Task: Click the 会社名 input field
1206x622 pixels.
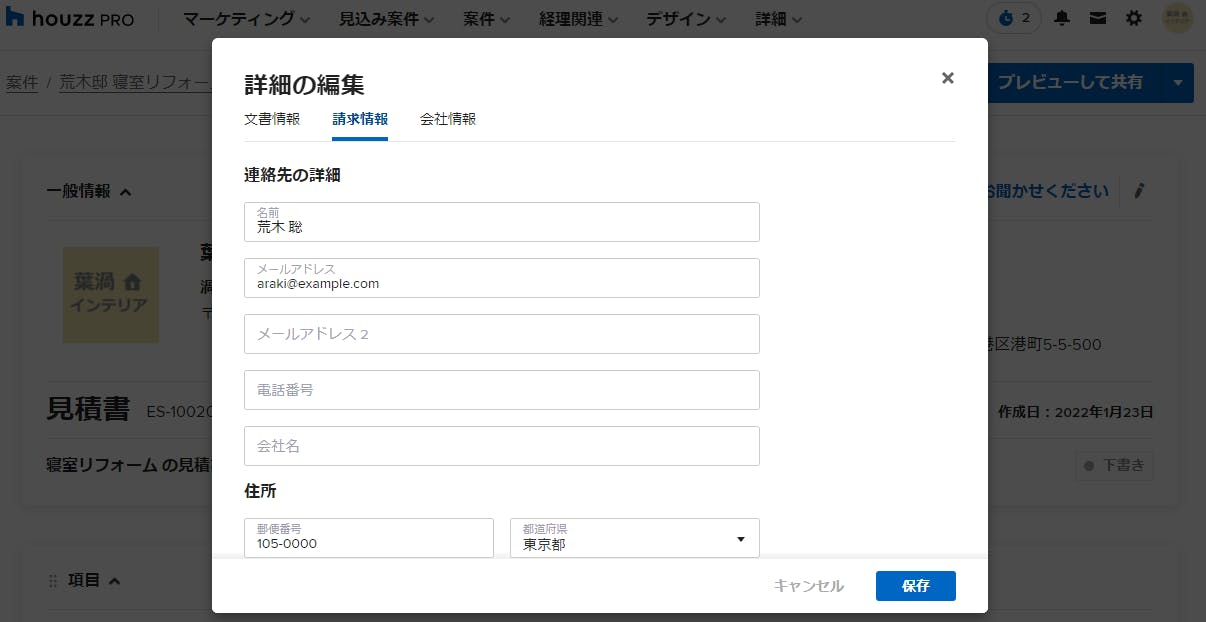Action: pyautogui.click(x=502, y=446)
